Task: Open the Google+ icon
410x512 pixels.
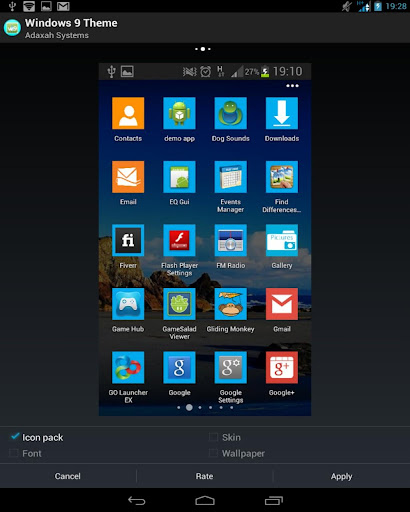Action: point(282,368)
